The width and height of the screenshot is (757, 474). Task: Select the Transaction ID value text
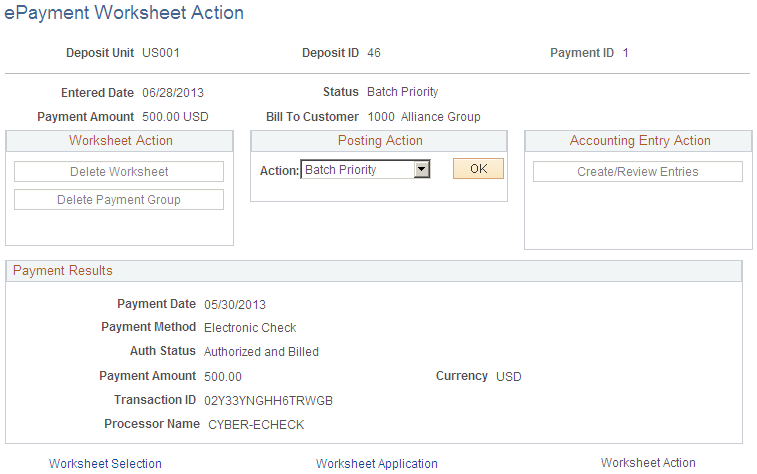click(x=268, y=400)
